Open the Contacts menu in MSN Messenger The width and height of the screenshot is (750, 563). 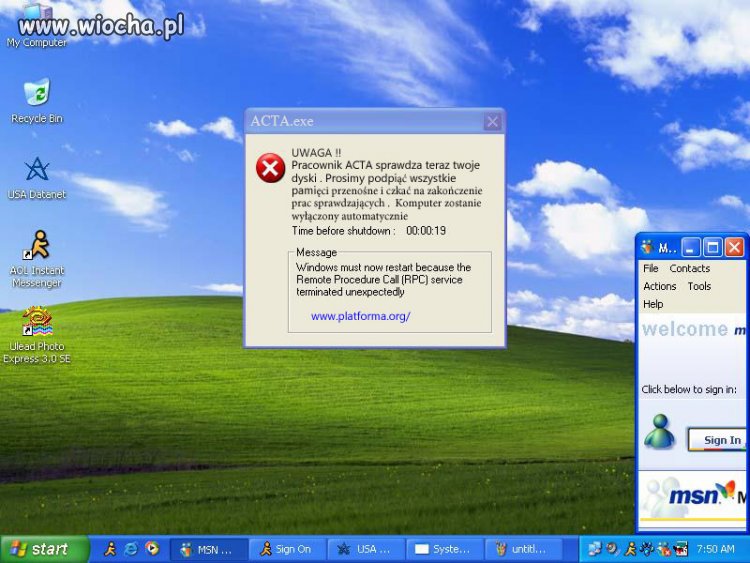click(689, 268)
